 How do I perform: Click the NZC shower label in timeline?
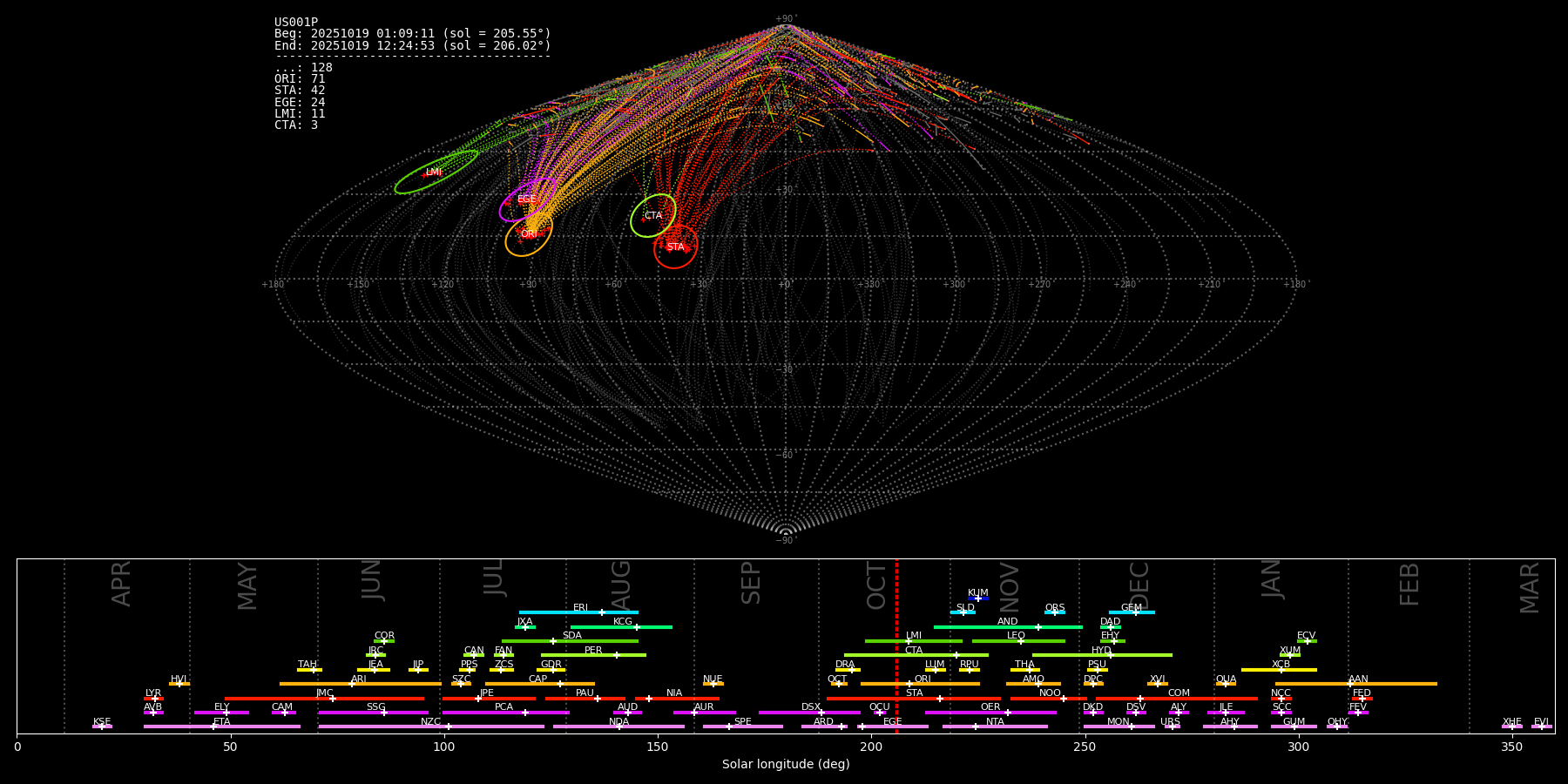coord(430,721)
